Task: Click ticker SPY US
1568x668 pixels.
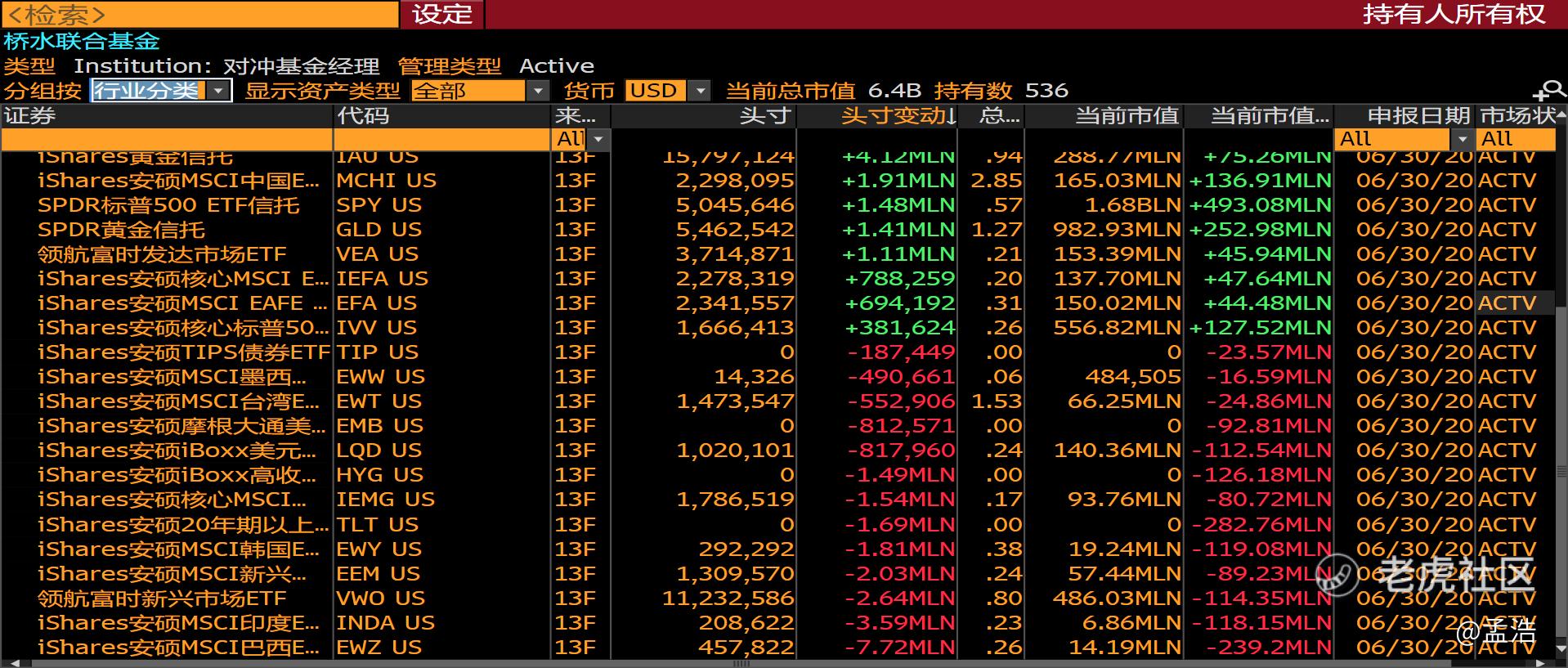Action: 379,205
